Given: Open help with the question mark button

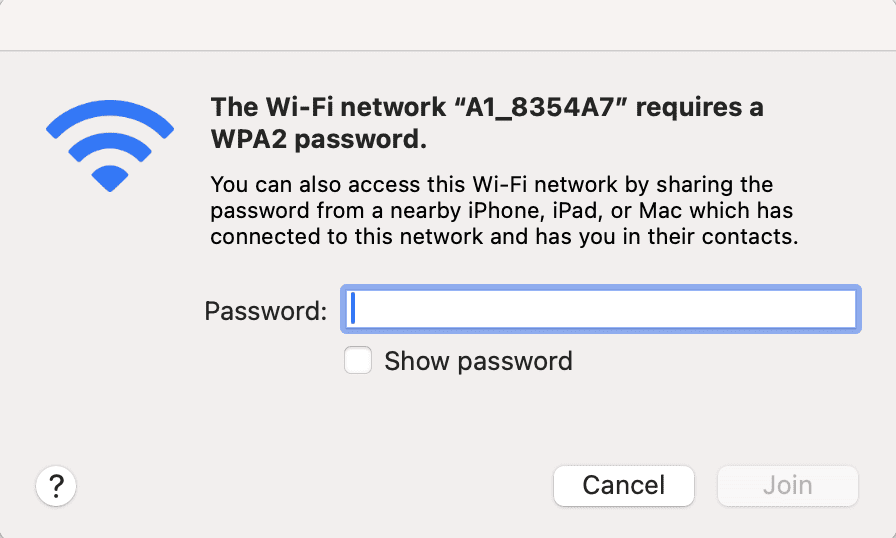Looking at the screenshot, I should pyautogui.click(x=56, y=486).
